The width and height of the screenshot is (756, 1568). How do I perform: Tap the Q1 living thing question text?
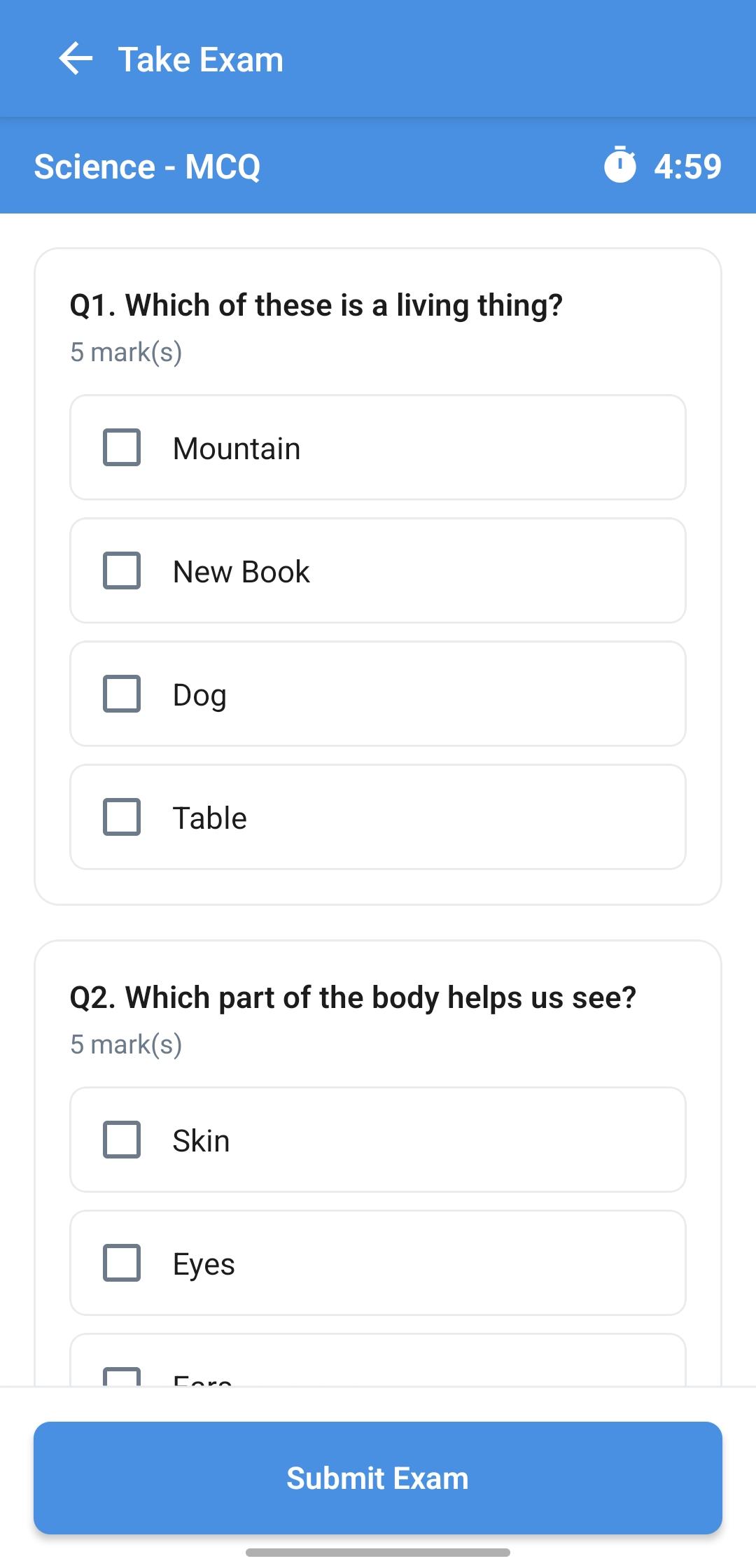(x=316, y=305)
